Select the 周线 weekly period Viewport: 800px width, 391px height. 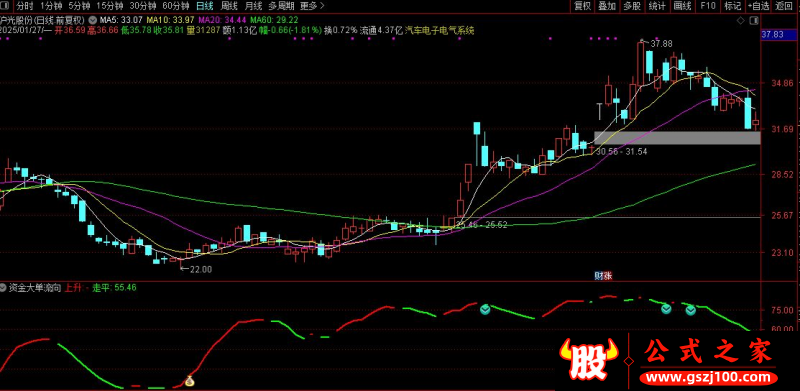tap(228, 6)
